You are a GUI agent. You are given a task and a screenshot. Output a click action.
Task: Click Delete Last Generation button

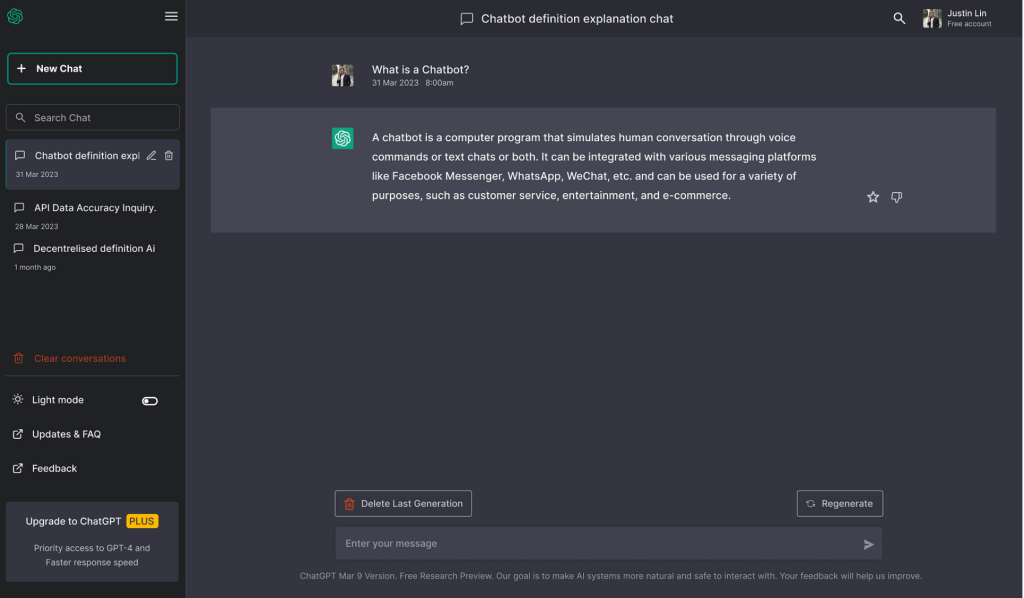tap(403, 503)
